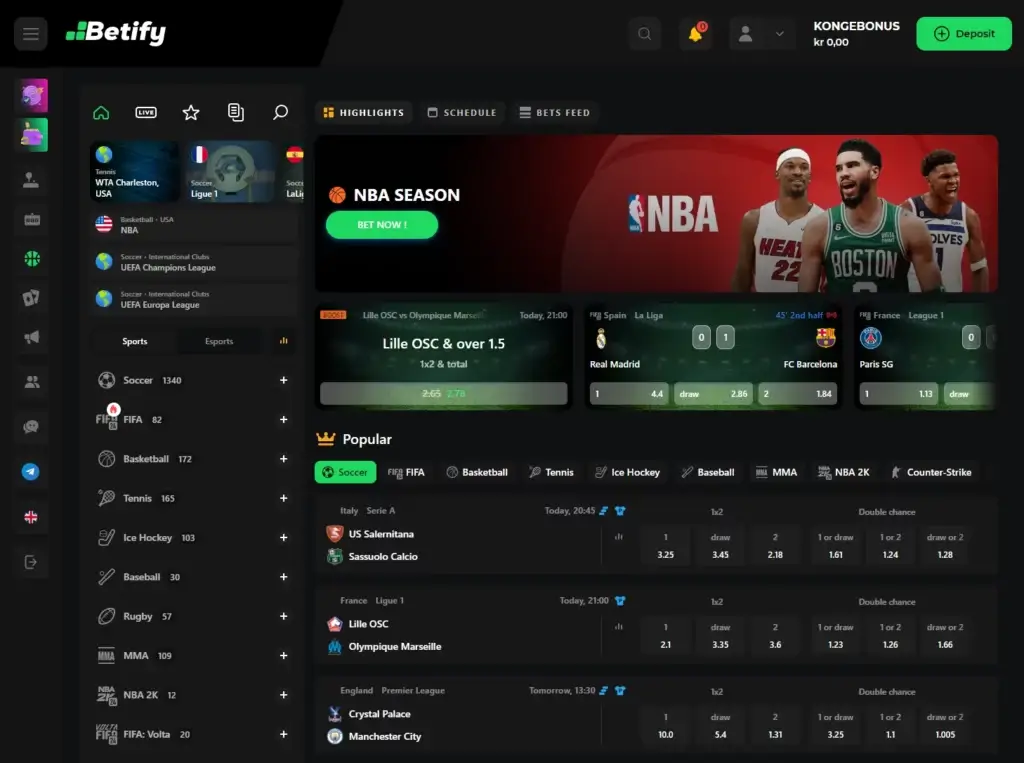Viewport: 1024px width, 763px height.
Task: Expand Rugby sport category
Action: [283, 616]
